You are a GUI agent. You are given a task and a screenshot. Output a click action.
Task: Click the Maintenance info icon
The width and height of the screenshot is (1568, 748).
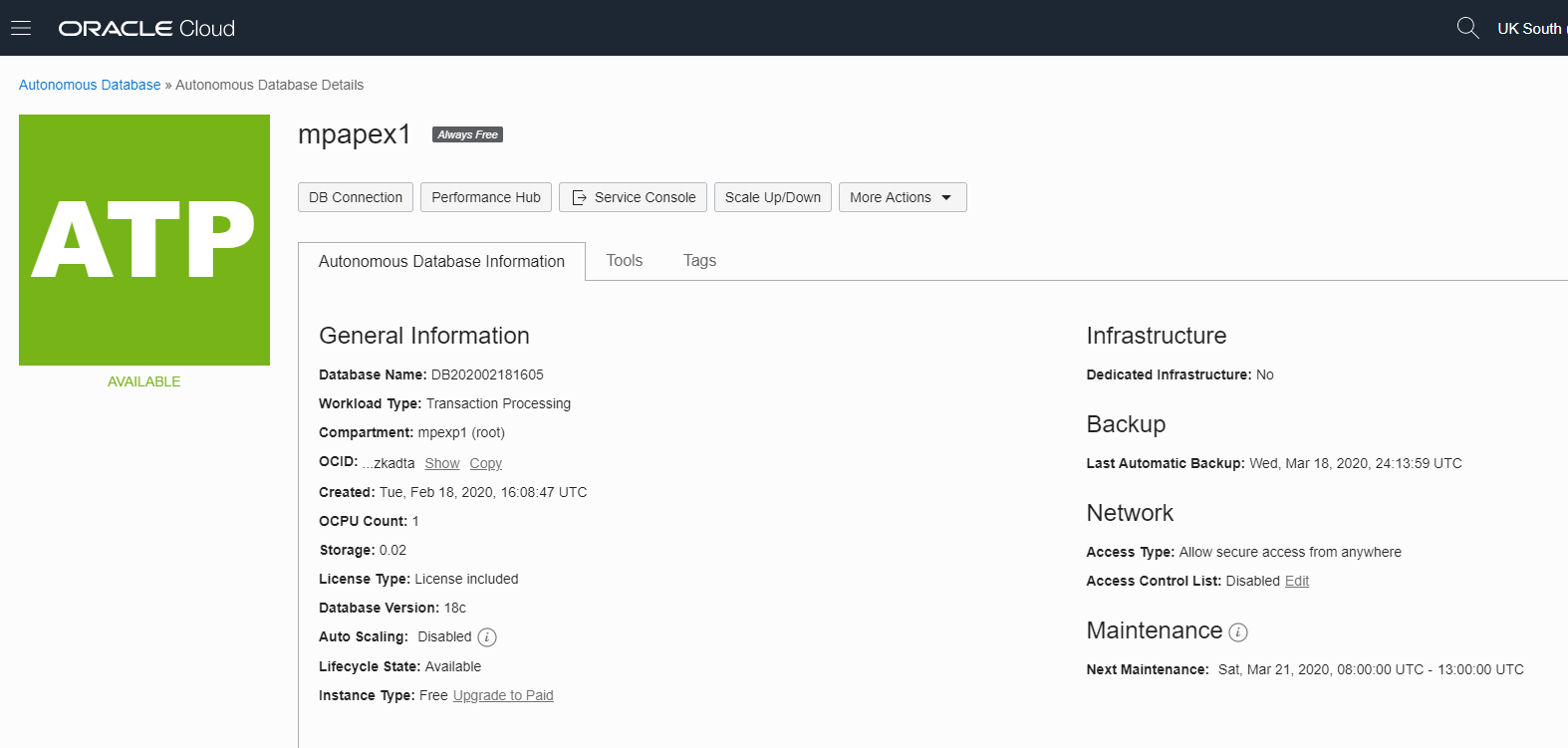tap(1238, 631)
